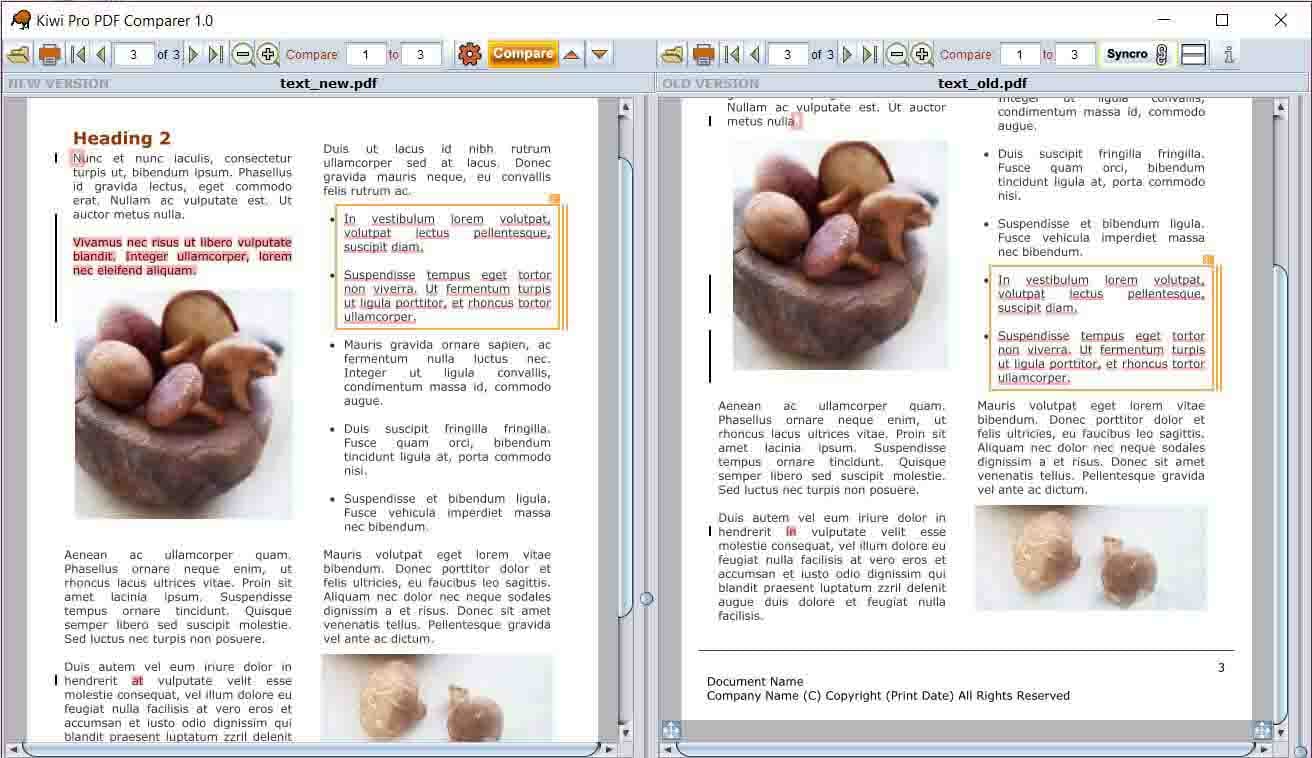The width and height of the screenshot is (1312, 758).
Task: Click old version Compare from-page field
Action: click(1020, 54)
